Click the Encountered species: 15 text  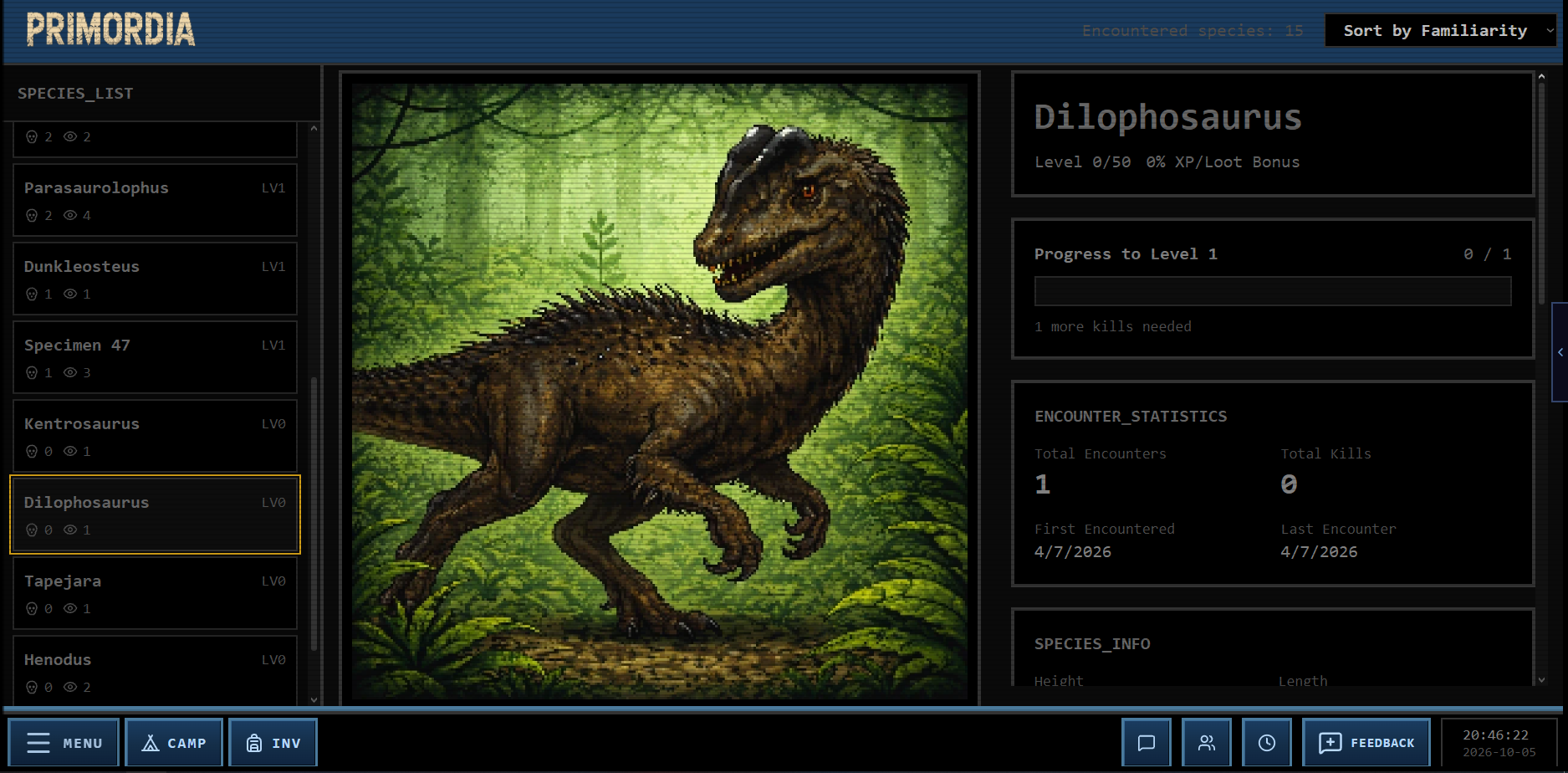tap(1193, 31)
